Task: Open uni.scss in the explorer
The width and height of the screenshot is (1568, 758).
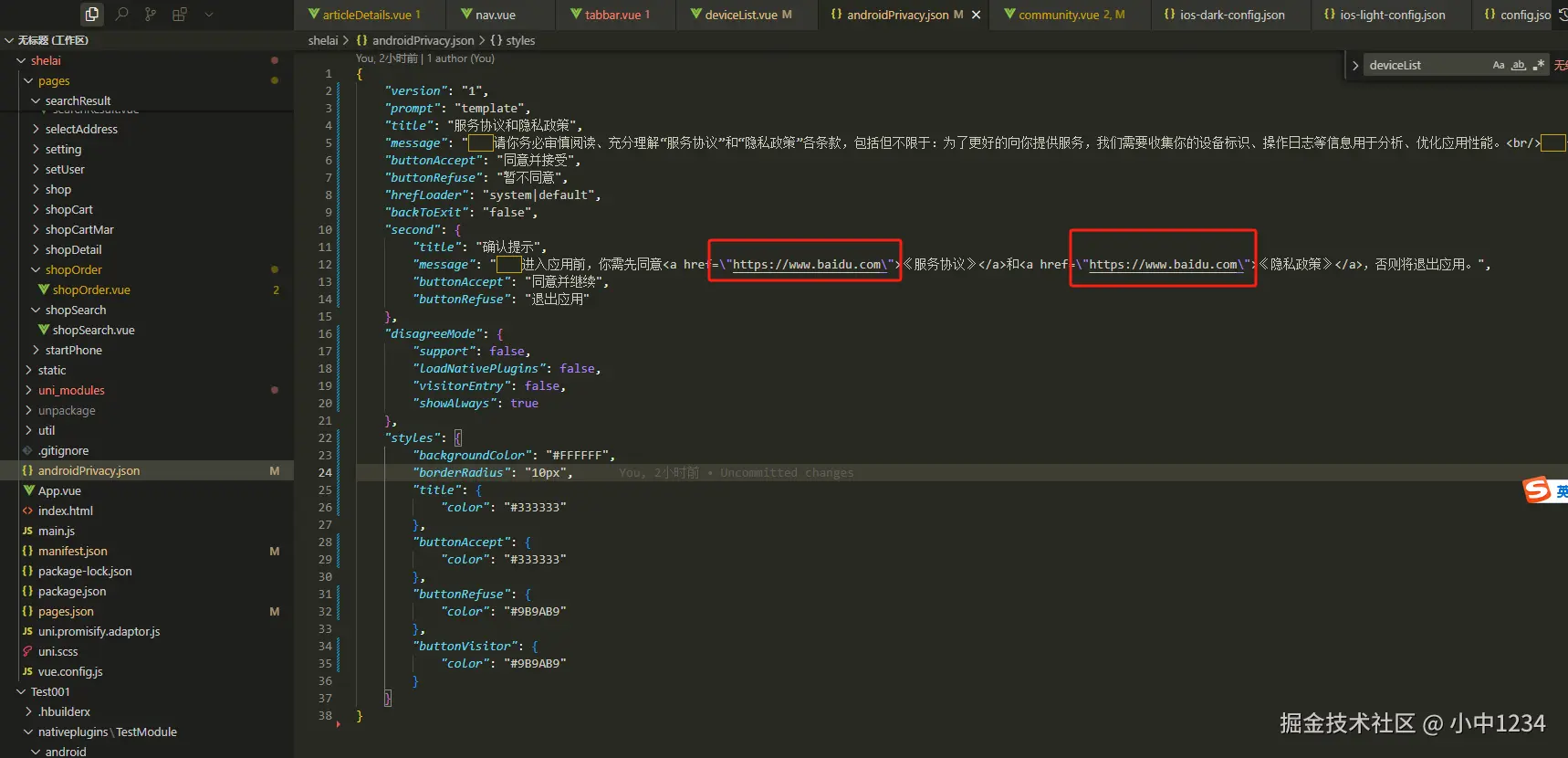Action: (x=57, y=651)
